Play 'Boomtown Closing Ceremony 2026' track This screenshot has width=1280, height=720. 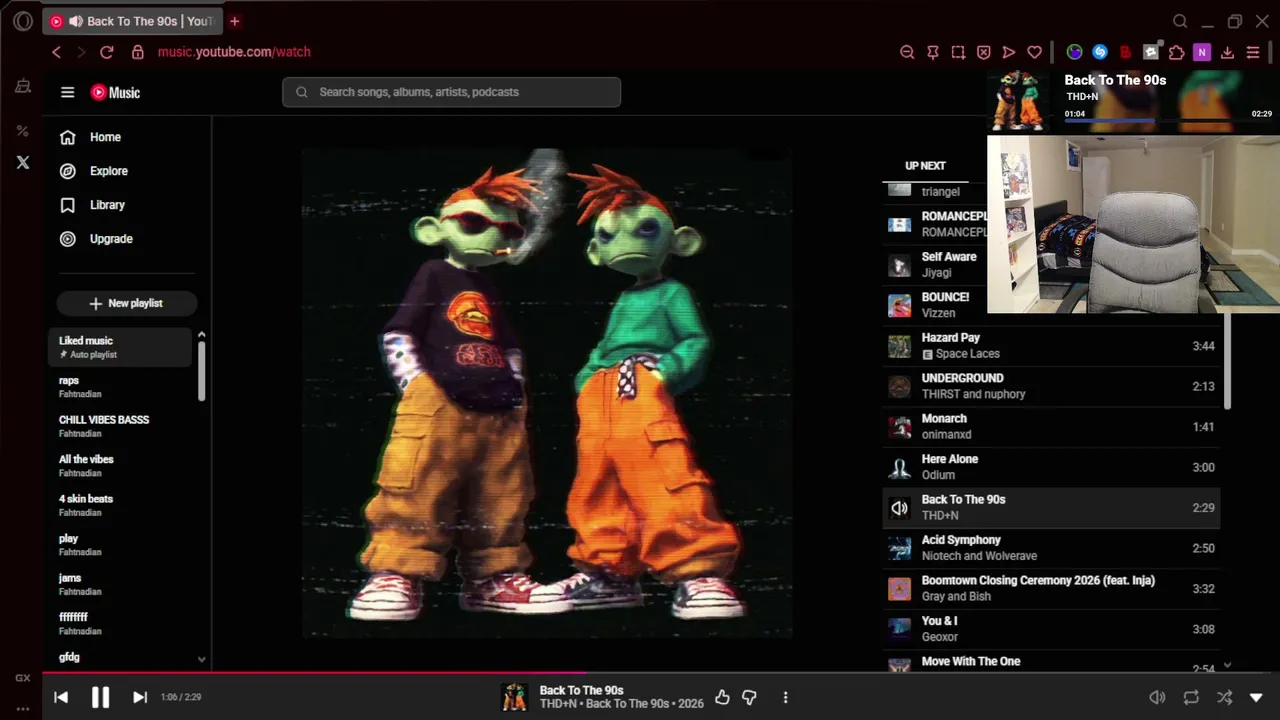1051,588
